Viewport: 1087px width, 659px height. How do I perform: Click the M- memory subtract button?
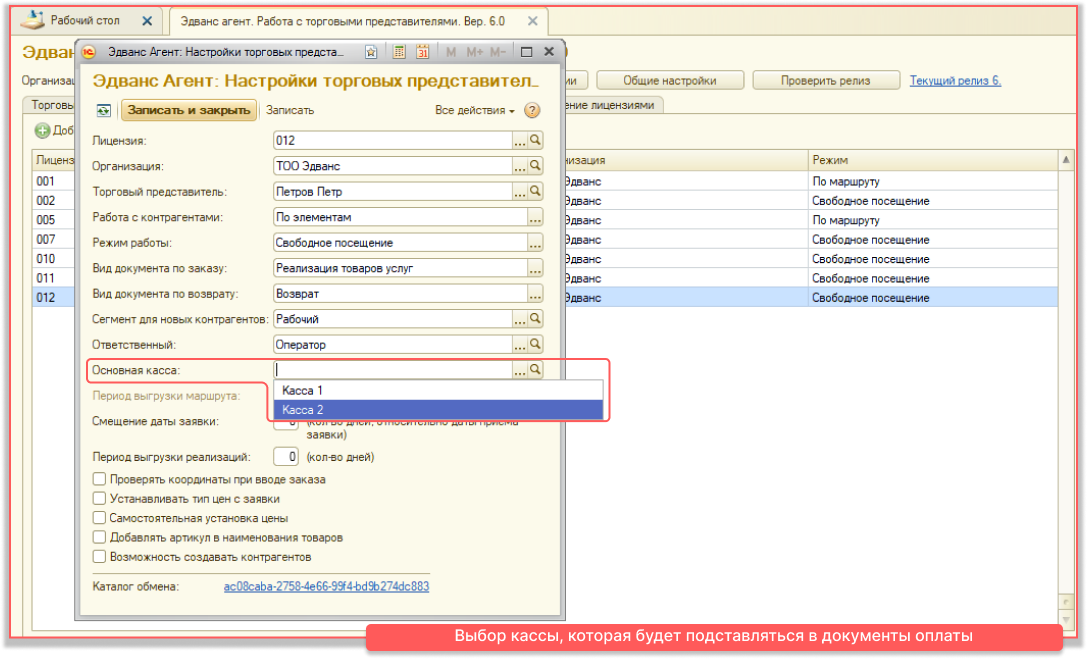(498, 52)
